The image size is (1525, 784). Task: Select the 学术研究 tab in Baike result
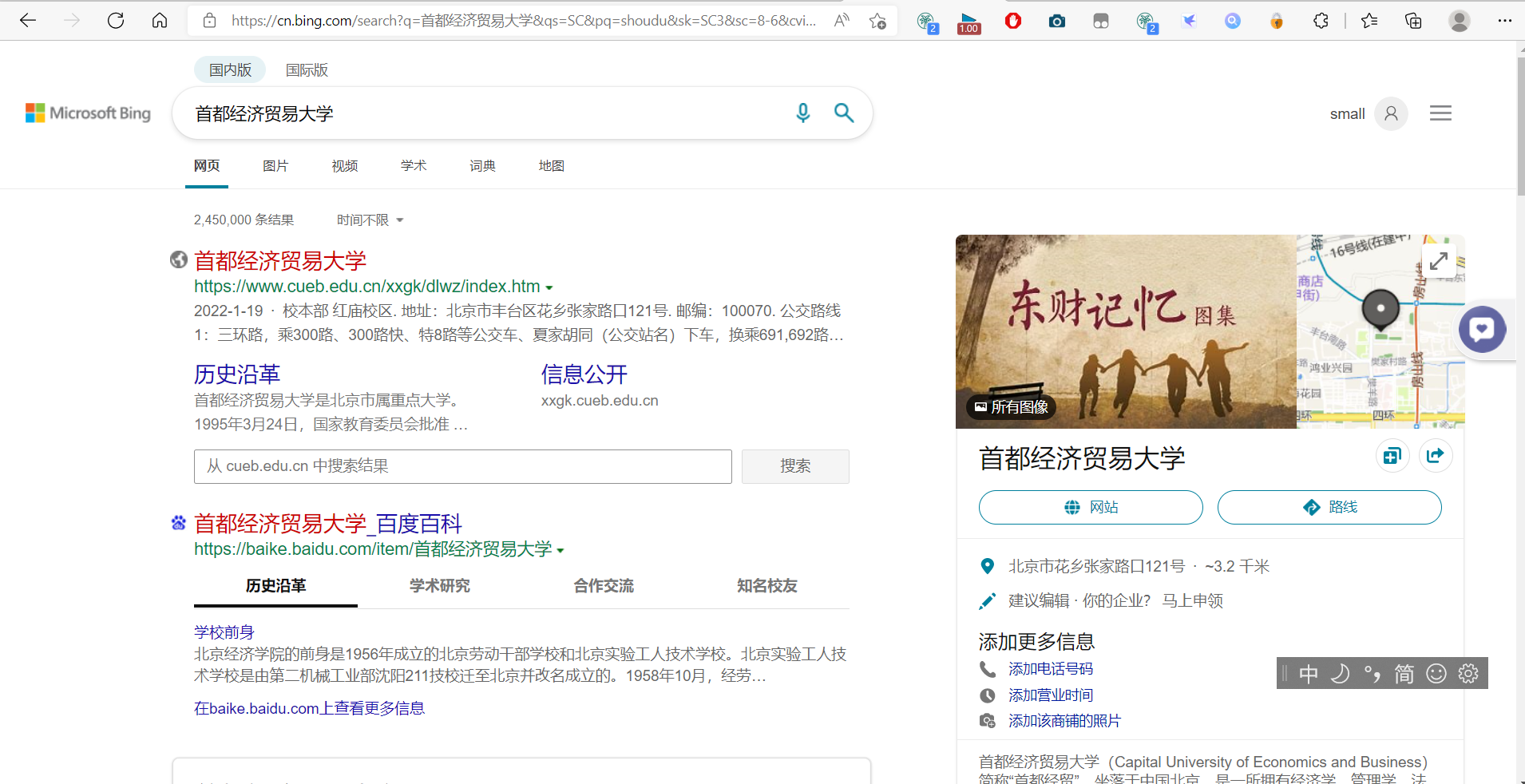(440, 586)
